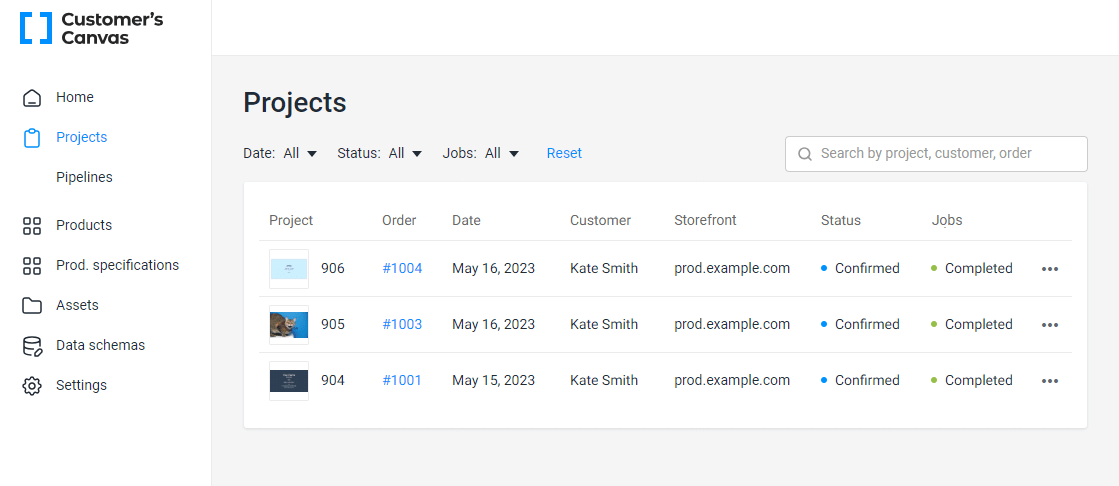Click the May 15, 2023 date
Screen dimensions: 1119x486
[494, 380]
